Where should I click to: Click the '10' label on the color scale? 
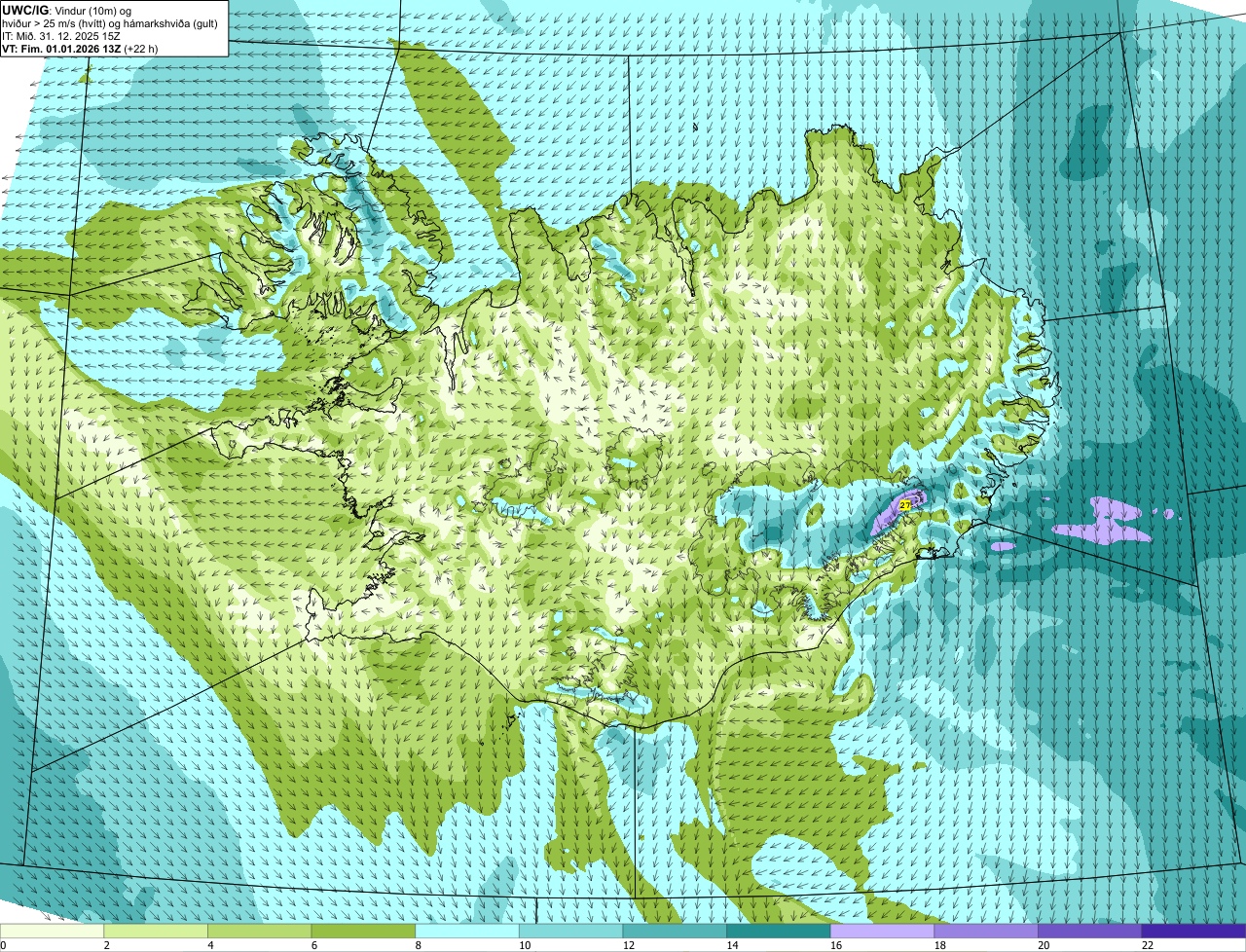tap(524, 945)
